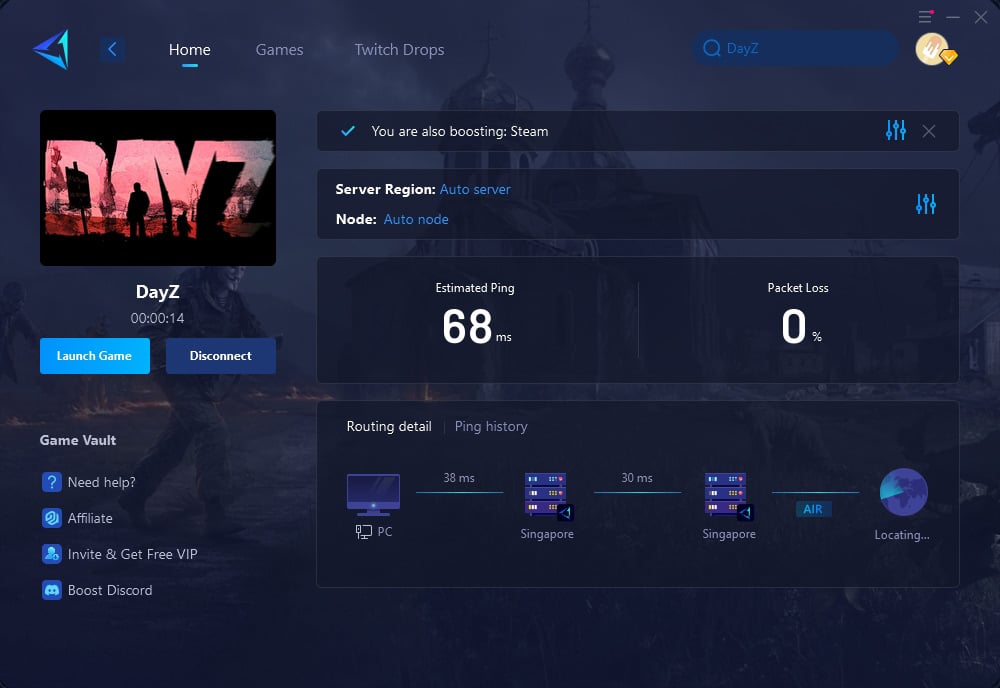The width and height of the screenshot is (1000, 688).
Task: Open settings sliders for Steam boosting
Action: click(x=895, y=130)
